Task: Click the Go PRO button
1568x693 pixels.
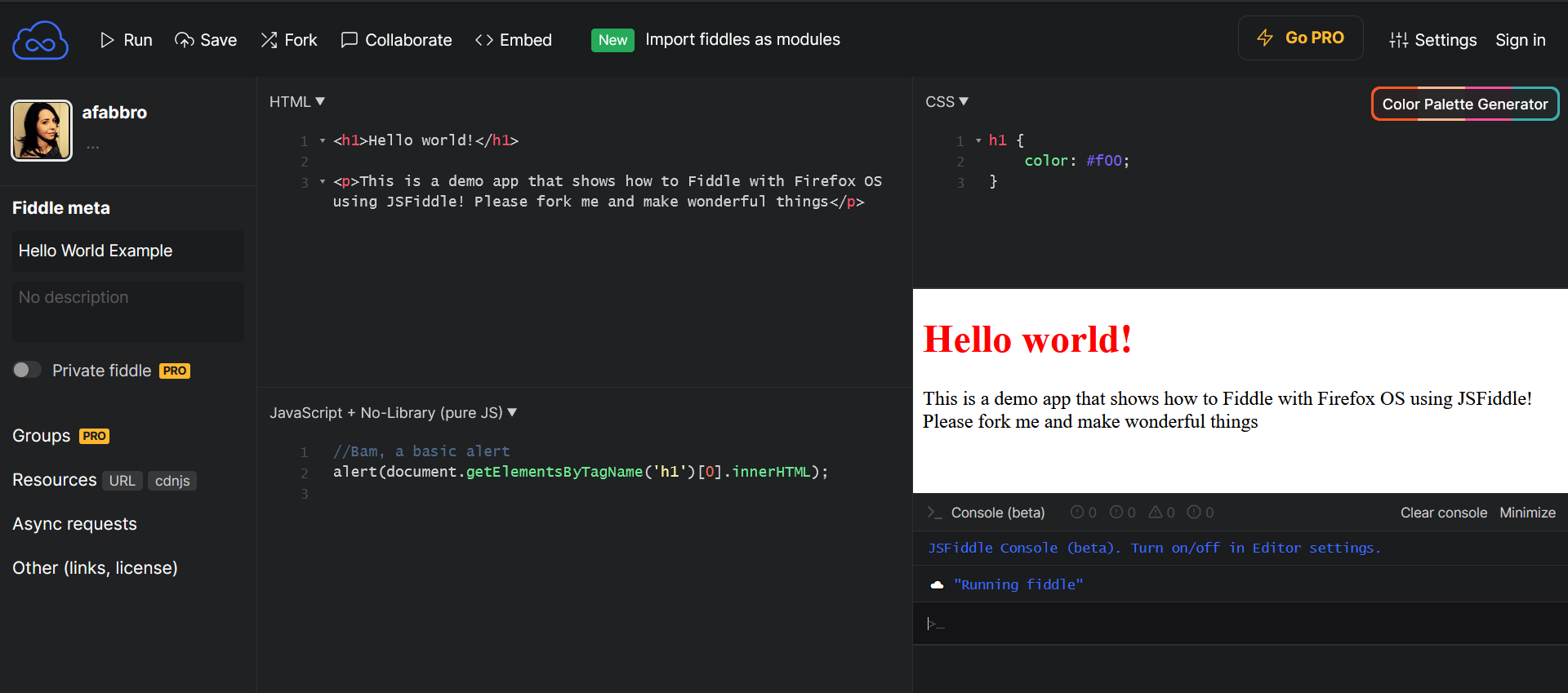Action: point(1300,38)
